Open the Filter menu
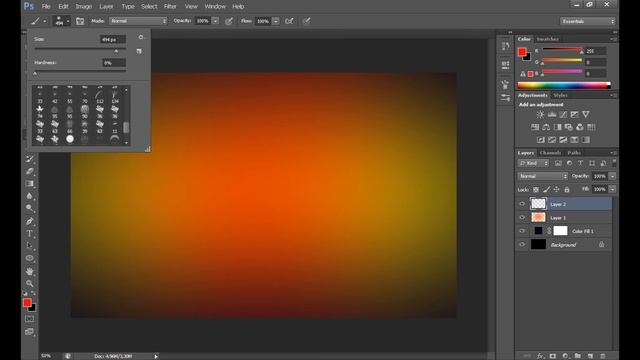Screen dimensions: 640x360 170,7
